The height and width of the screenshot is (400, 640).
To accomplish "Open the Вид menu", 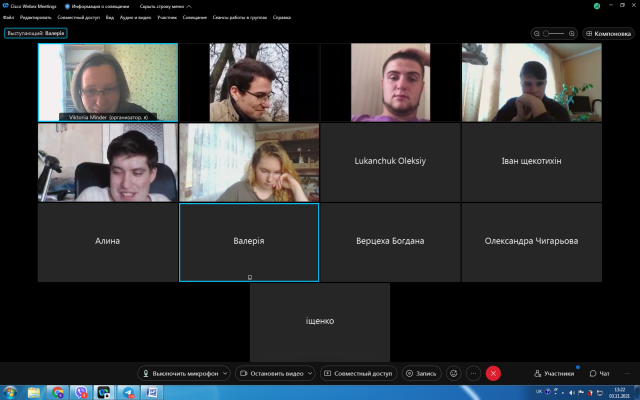I will pyautogui.click(x=110, y=18).
